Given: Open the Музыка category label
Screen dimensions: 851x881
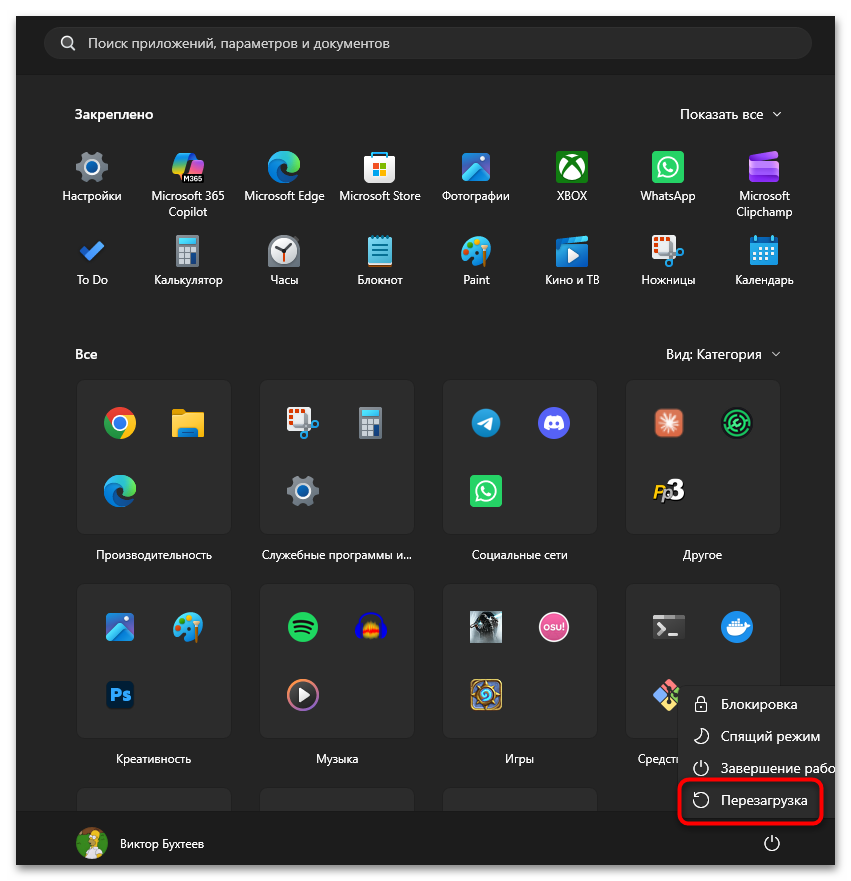Looking at the screenshot, I should (337, 759).
